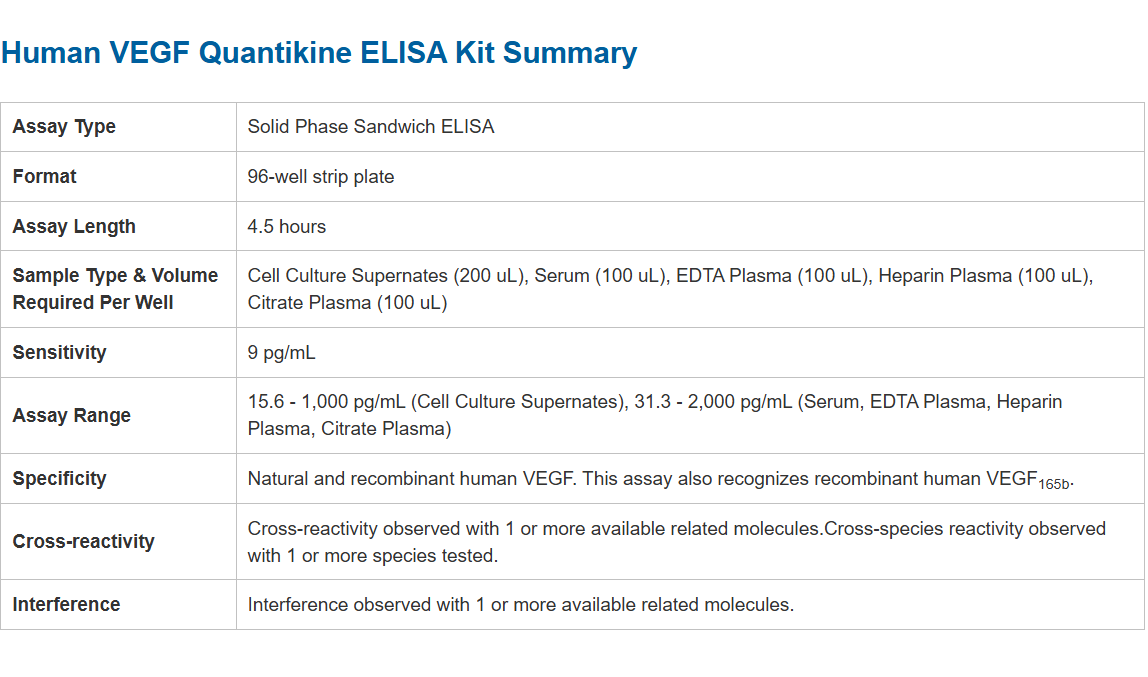
Task: Click the Natural and recombinant human VEGF text
Action: [x=411, y=479]
